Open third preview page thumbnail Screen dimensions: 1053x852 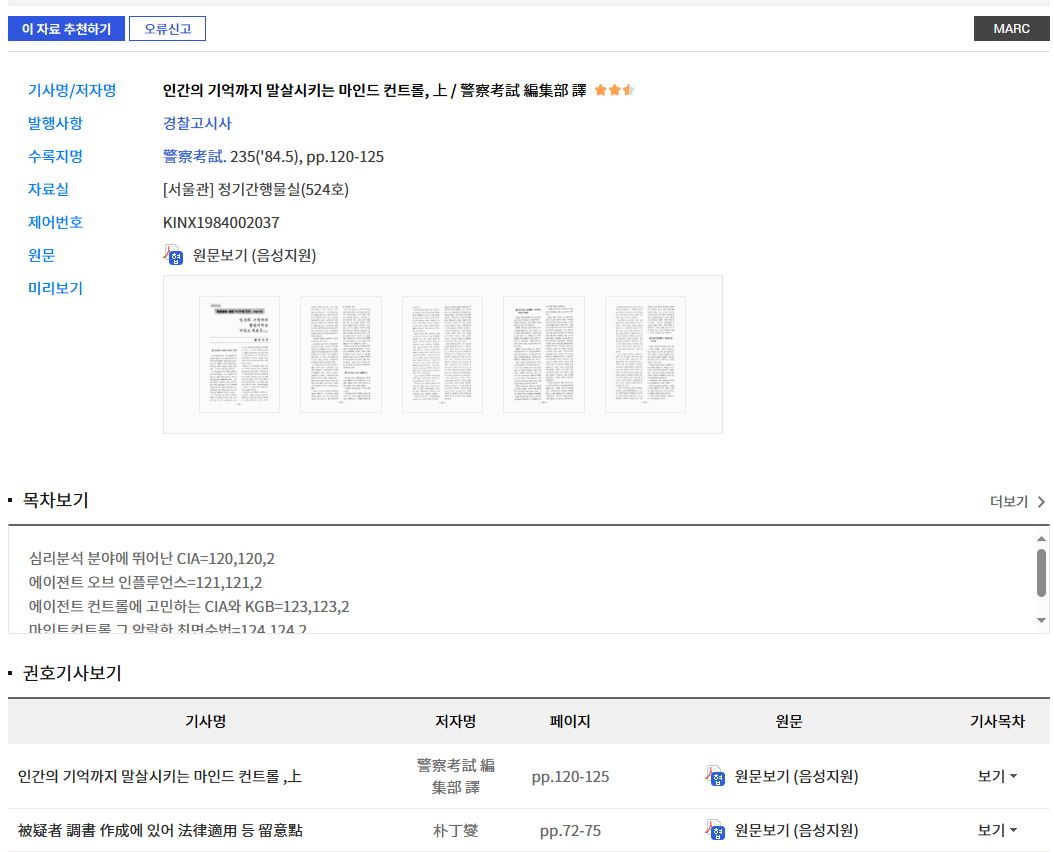[442, 354]
